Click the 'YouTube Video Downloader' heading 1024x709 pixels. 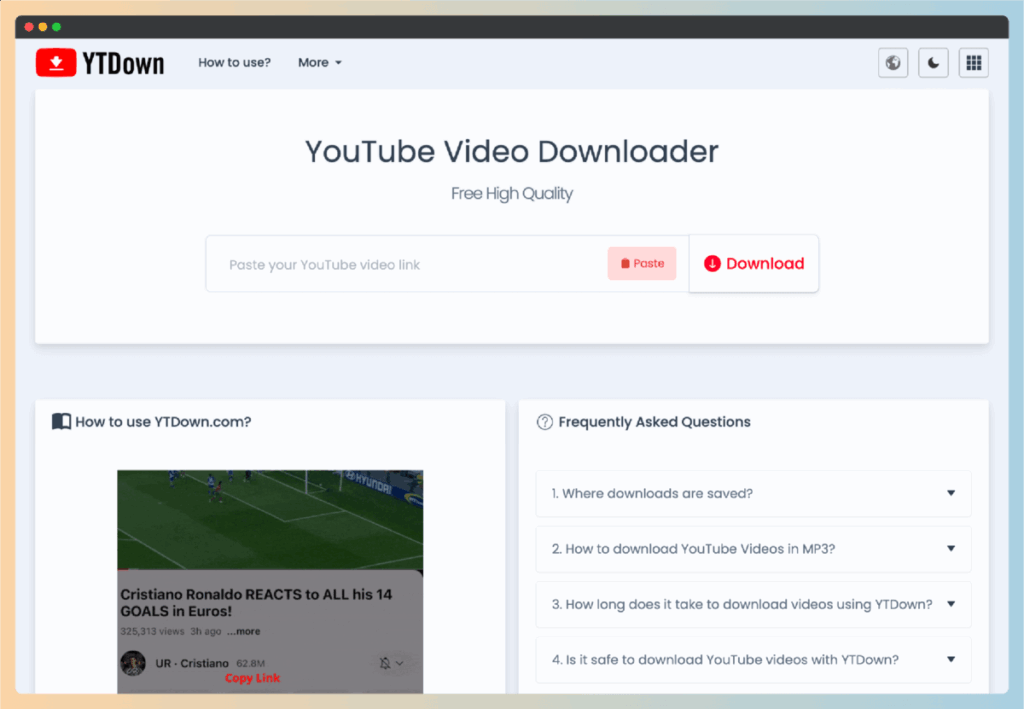tap(512, 151)
